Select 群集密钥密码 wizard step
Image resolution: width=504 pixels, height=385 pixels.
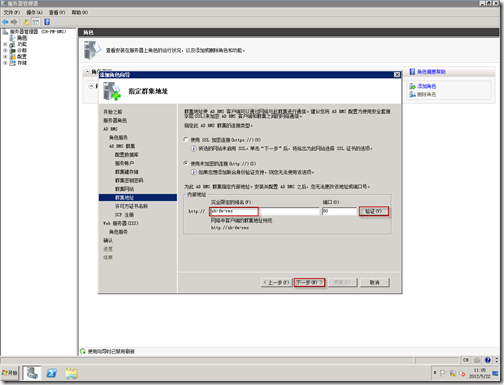(x=129, y=180)
